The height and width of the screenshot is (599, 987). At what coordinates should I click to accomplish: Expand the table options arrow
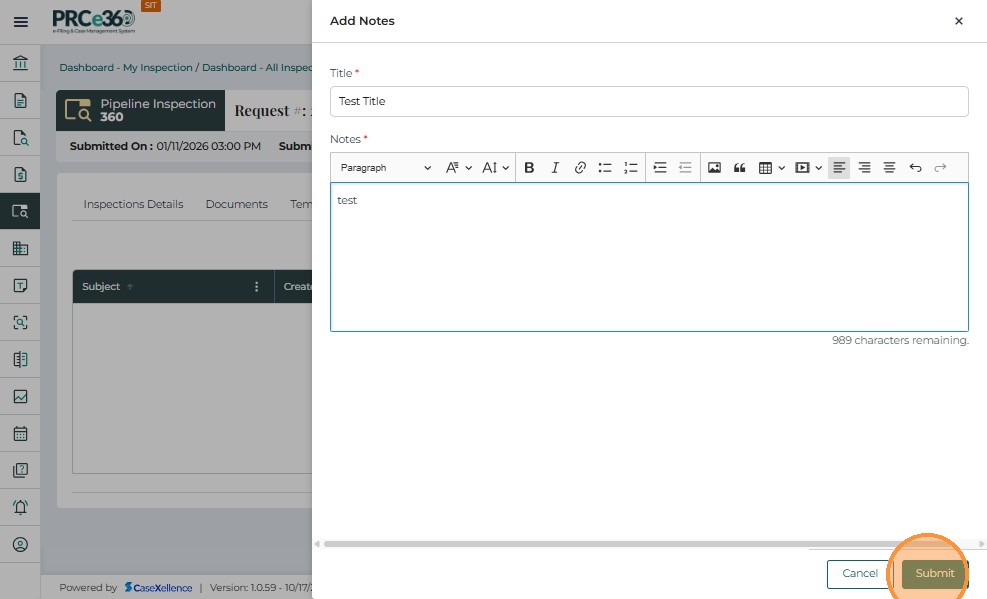pyautogui.click(x=781, y=167)
